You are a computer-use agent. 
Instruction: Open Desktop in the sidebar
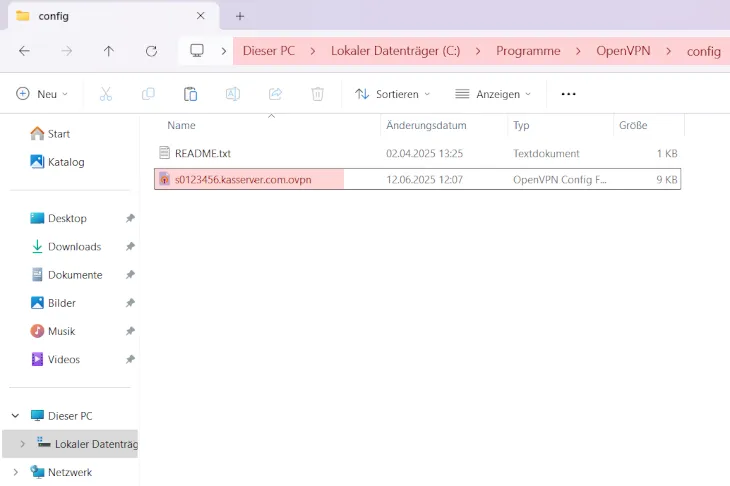point(58,218)
